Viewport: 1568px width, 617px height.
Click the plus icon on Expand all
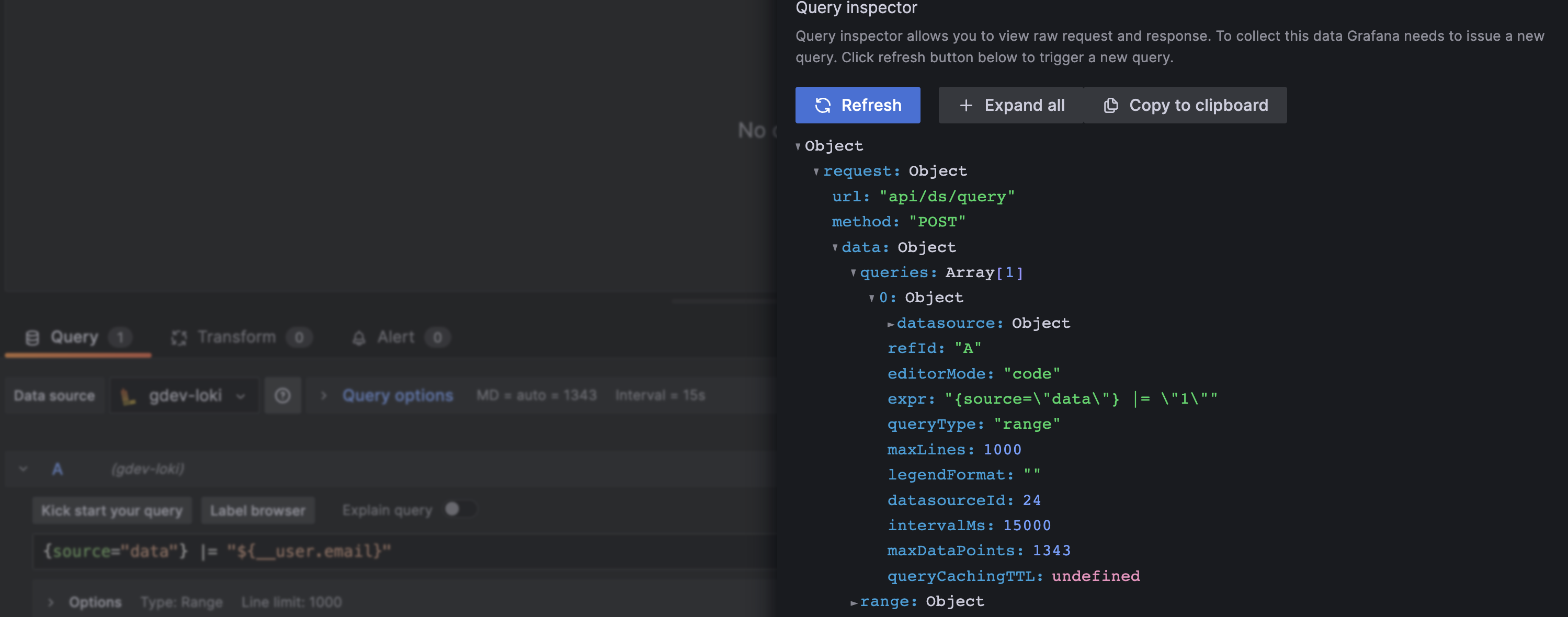[965, 105]
